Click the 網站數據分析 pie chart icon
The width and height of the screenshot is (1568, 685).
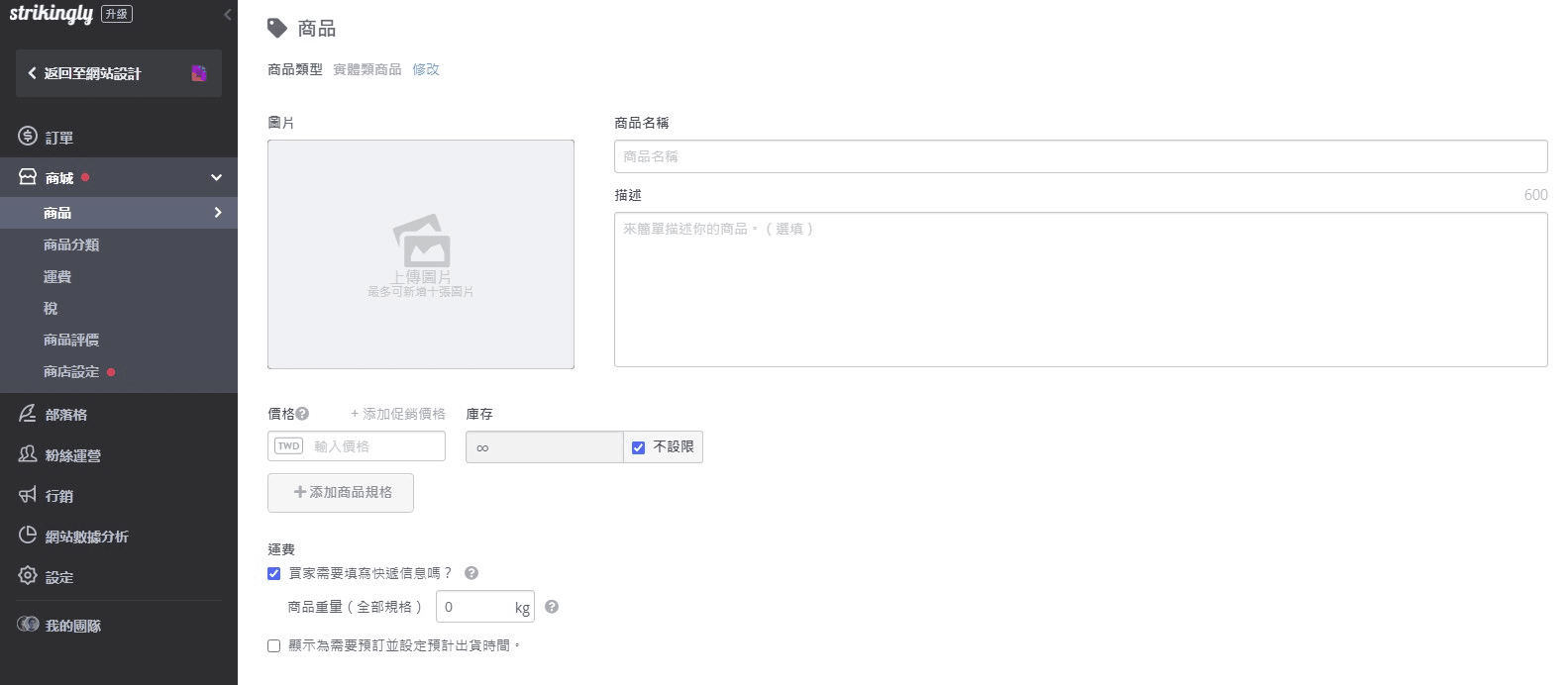pyautogui.click(x=28, y=536)
